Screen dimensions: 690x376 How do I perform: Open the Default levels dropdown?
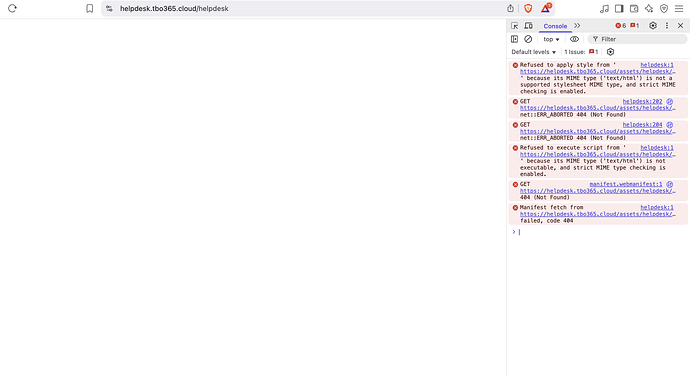tap(534, 52)
